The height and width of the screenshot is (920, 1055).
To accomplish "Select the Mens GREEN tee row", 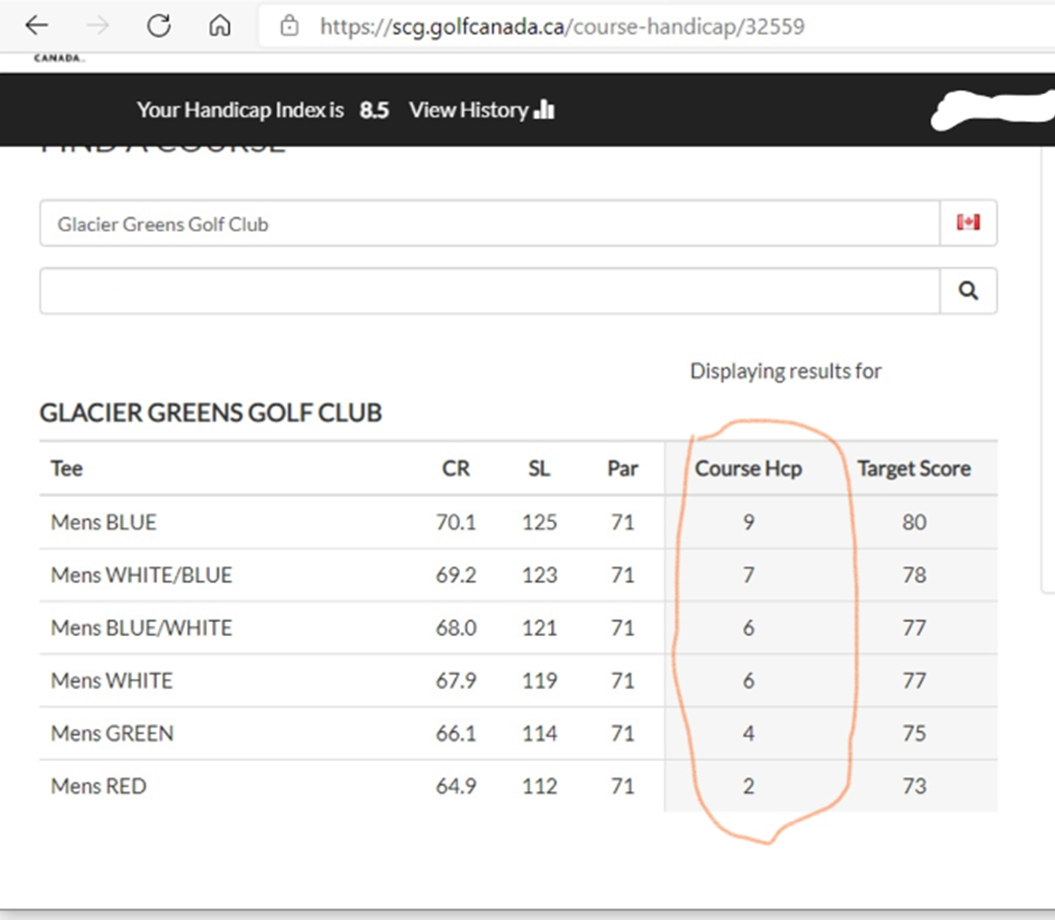I will [112, 733].
